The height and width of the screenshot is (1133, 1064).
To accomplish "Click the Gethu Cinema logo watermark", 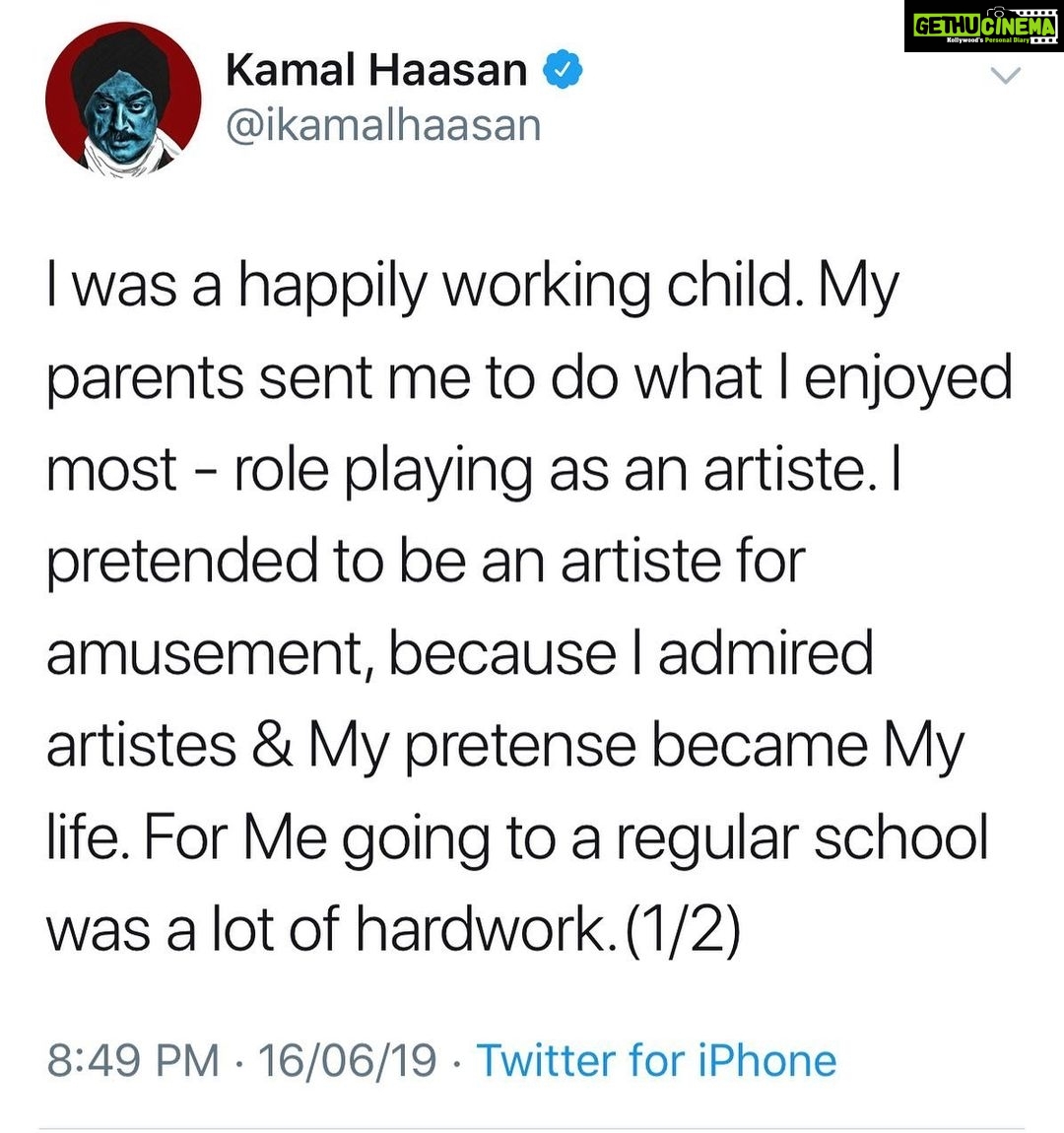I will (984, 26).
